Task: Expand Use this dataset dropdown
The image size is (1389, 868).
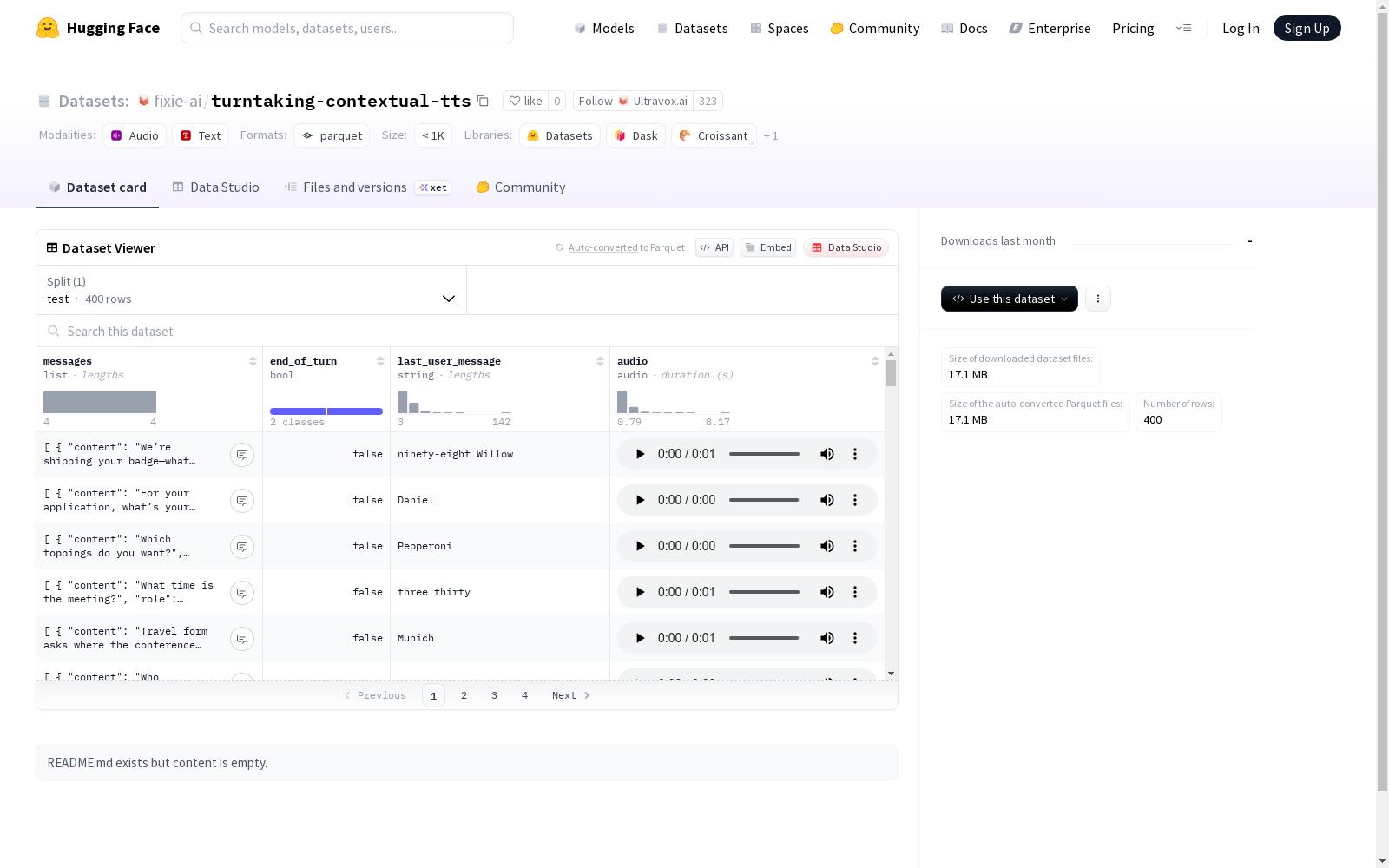Action: pos(1010,299)
